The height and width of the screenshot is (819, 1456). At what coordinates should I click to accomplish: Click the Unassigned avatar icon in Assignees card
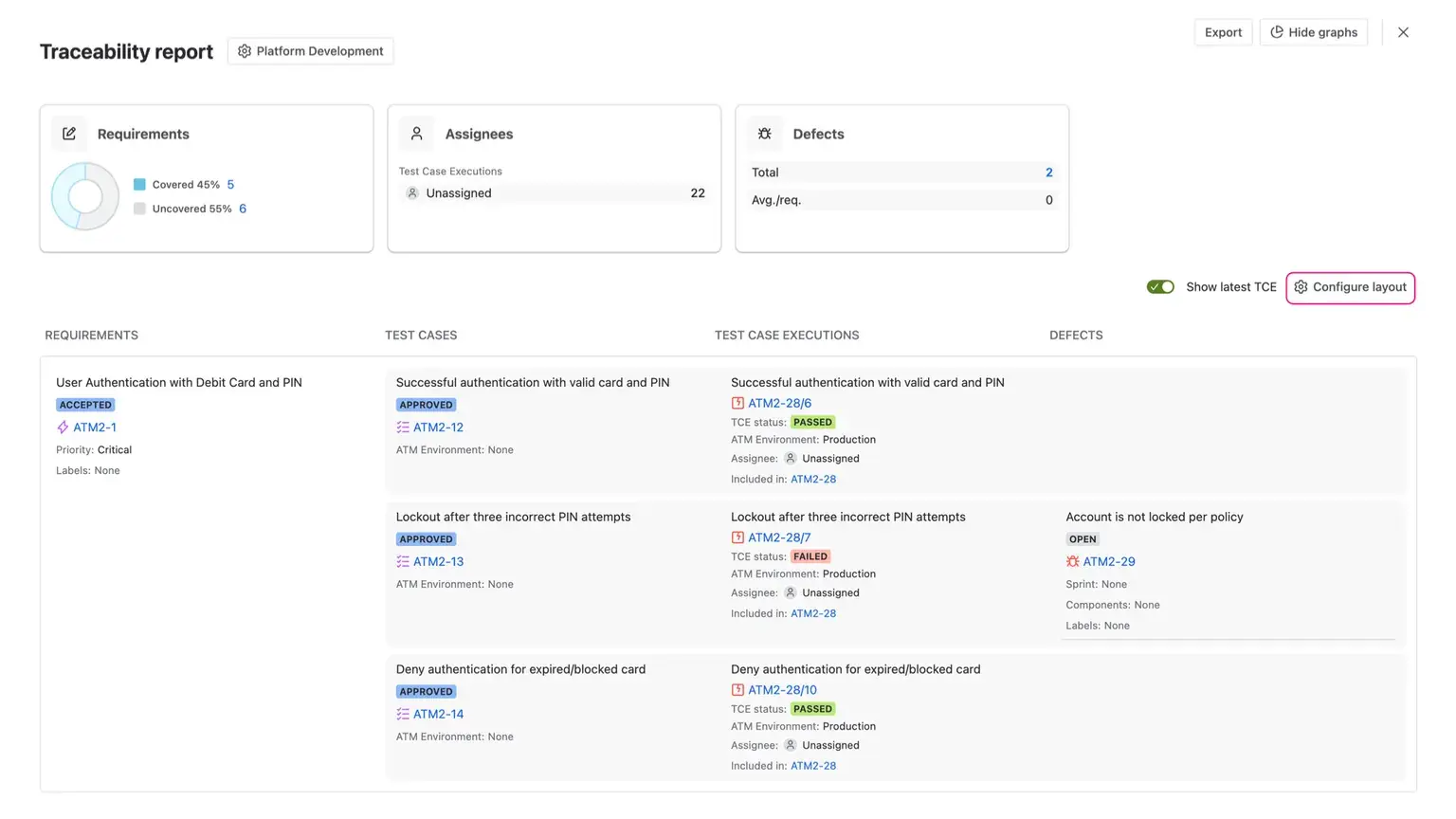click(411, 193)
